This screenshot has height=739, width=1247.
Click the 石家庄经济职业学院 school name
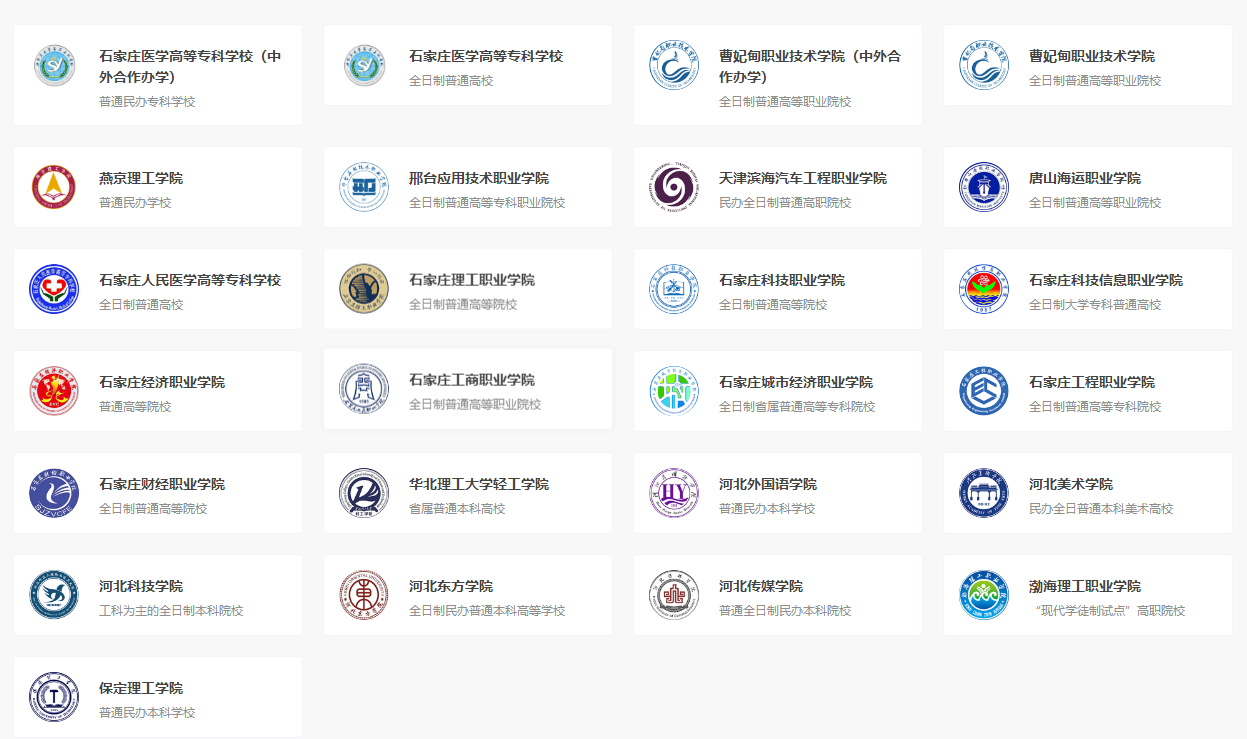click(162, 382)
